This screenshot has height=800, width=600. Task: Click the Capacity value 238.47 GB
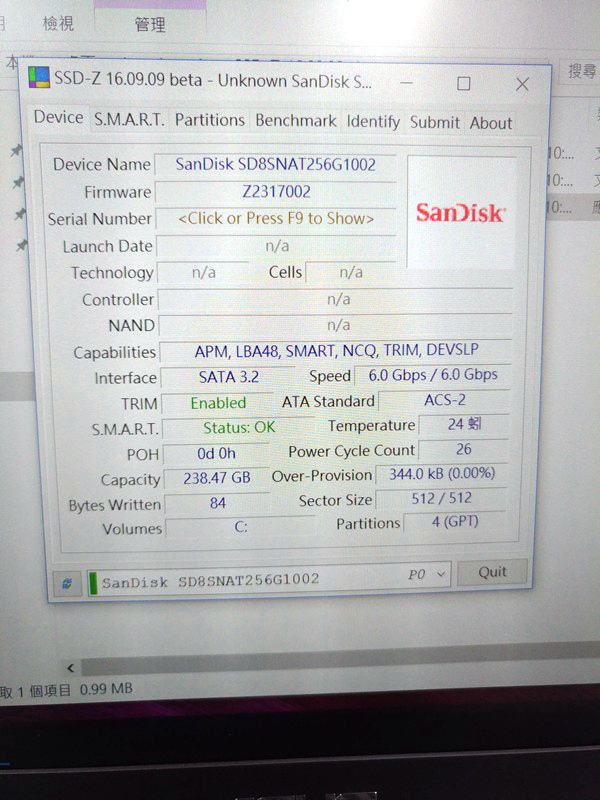point(217,478)
